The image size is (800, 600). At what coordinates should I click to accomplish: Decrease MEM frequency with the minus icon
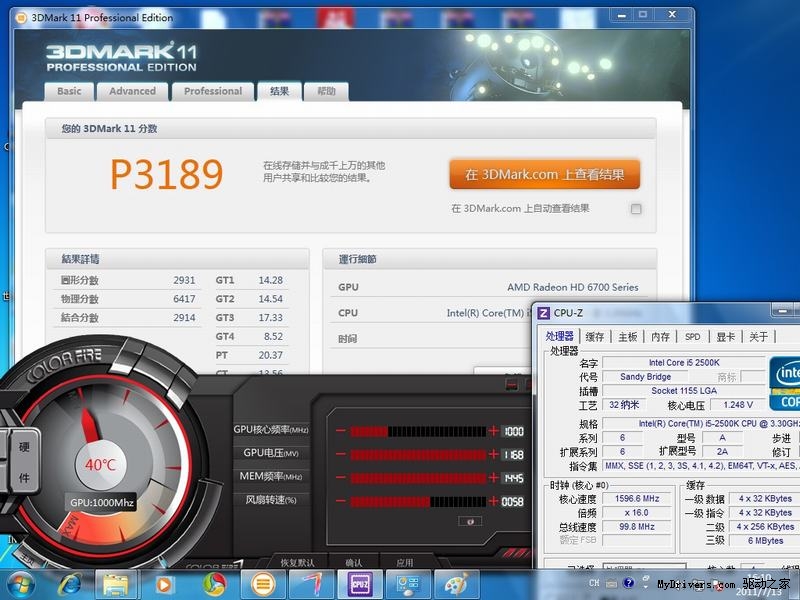pos(341,478)
